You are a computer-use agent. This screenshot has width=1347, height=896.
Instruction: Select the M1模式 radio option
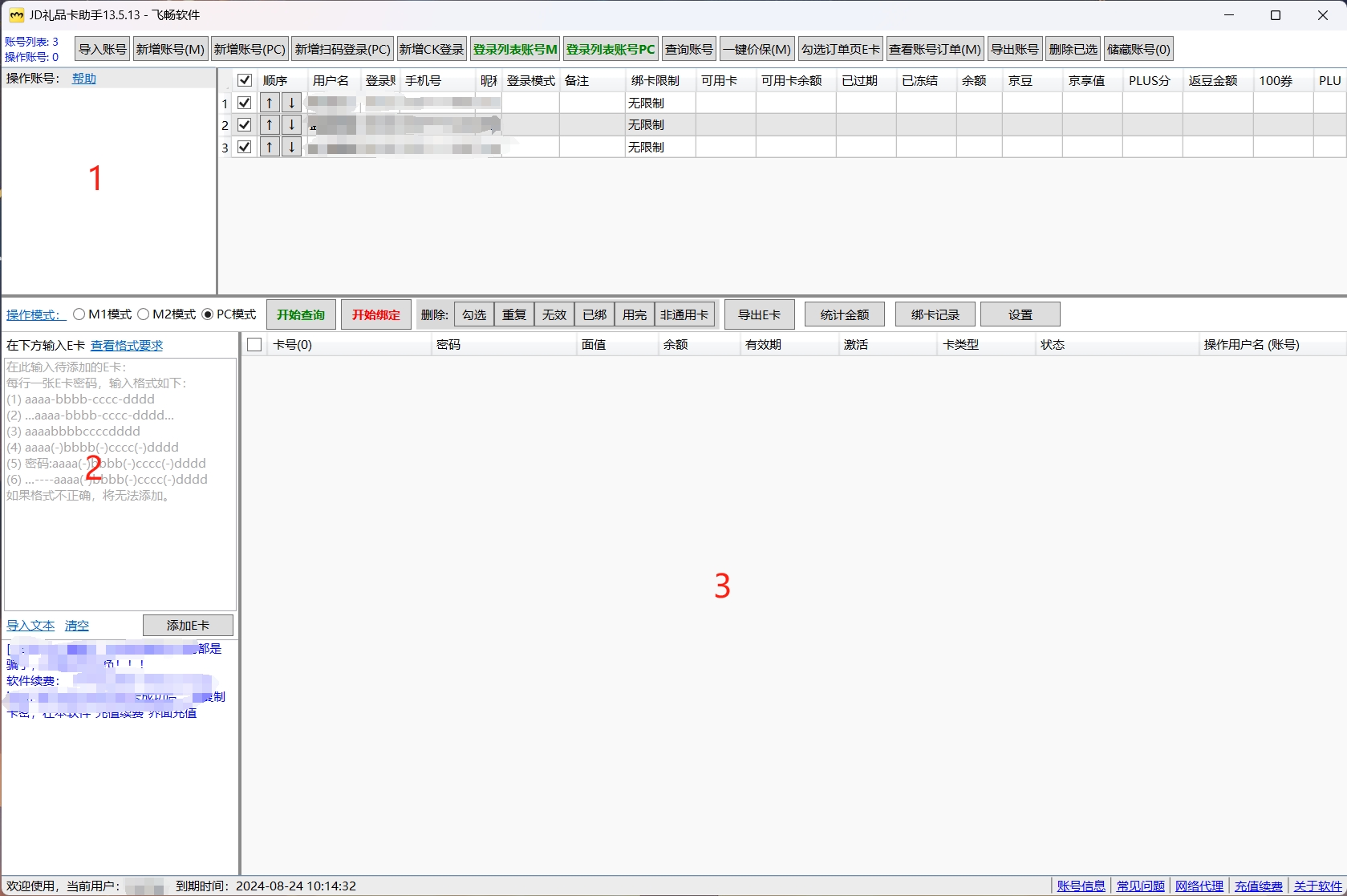coord(79,314)
